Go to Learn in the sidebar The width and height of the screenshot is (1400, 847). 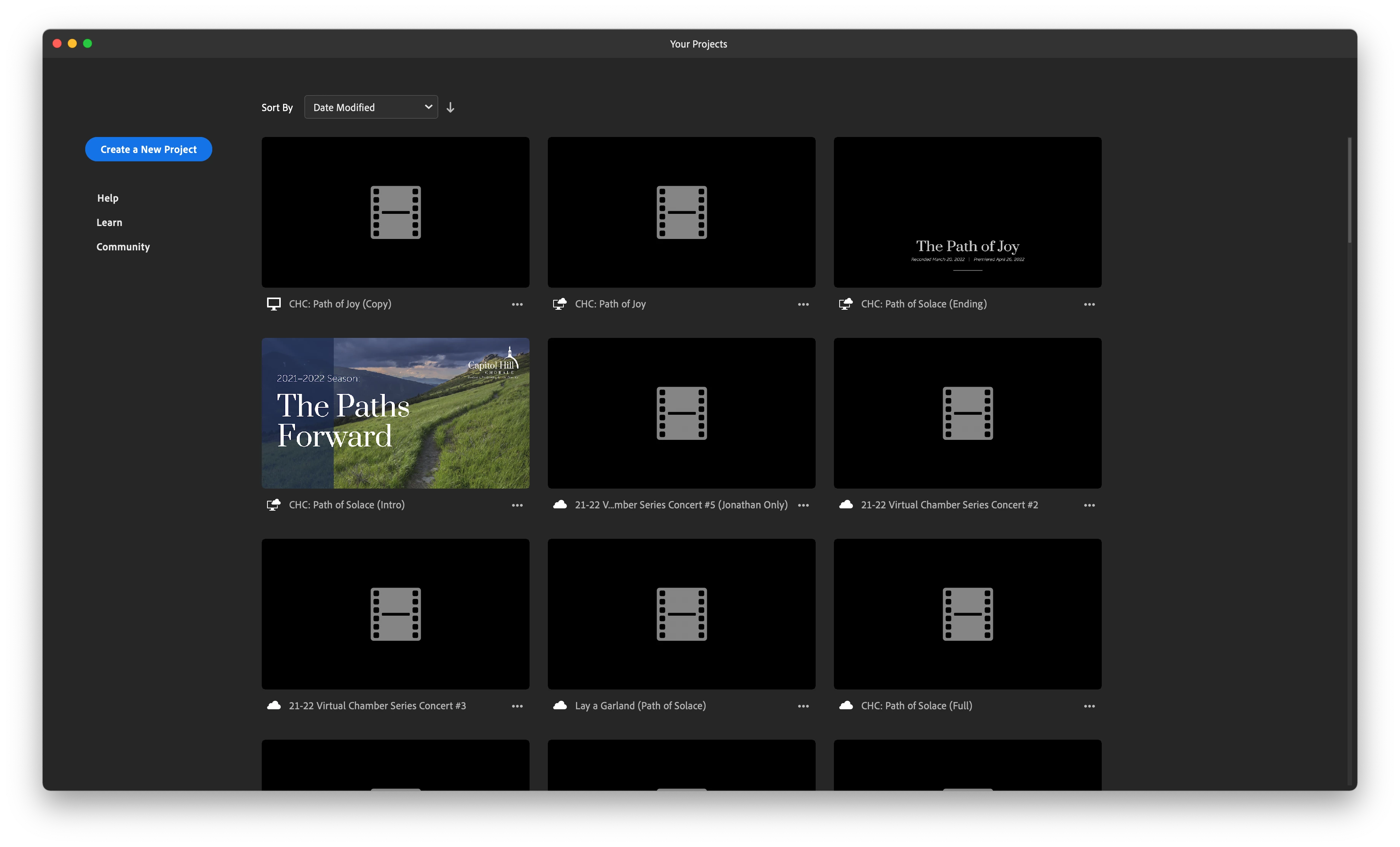coord(109,222)
